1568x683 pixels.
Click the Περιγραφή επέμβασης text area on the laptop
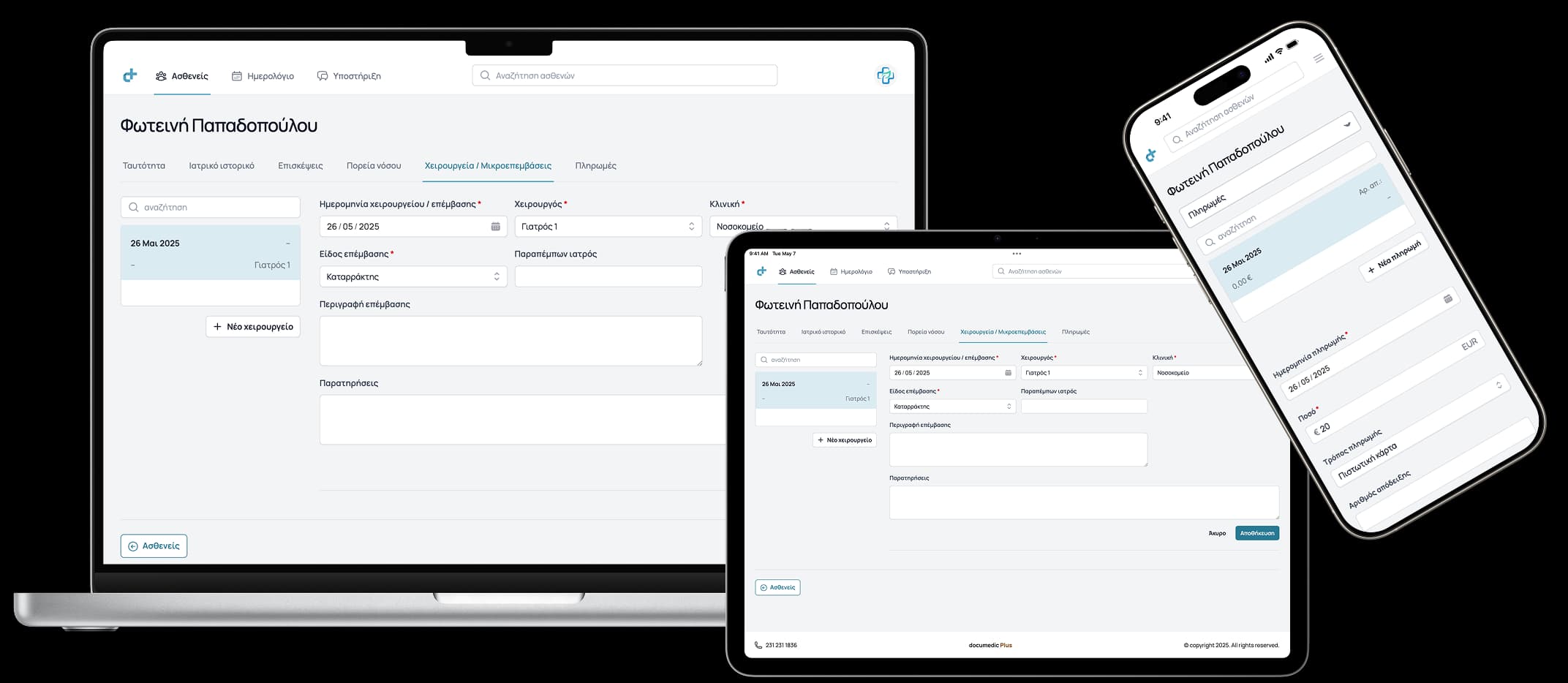pos(510,341)
